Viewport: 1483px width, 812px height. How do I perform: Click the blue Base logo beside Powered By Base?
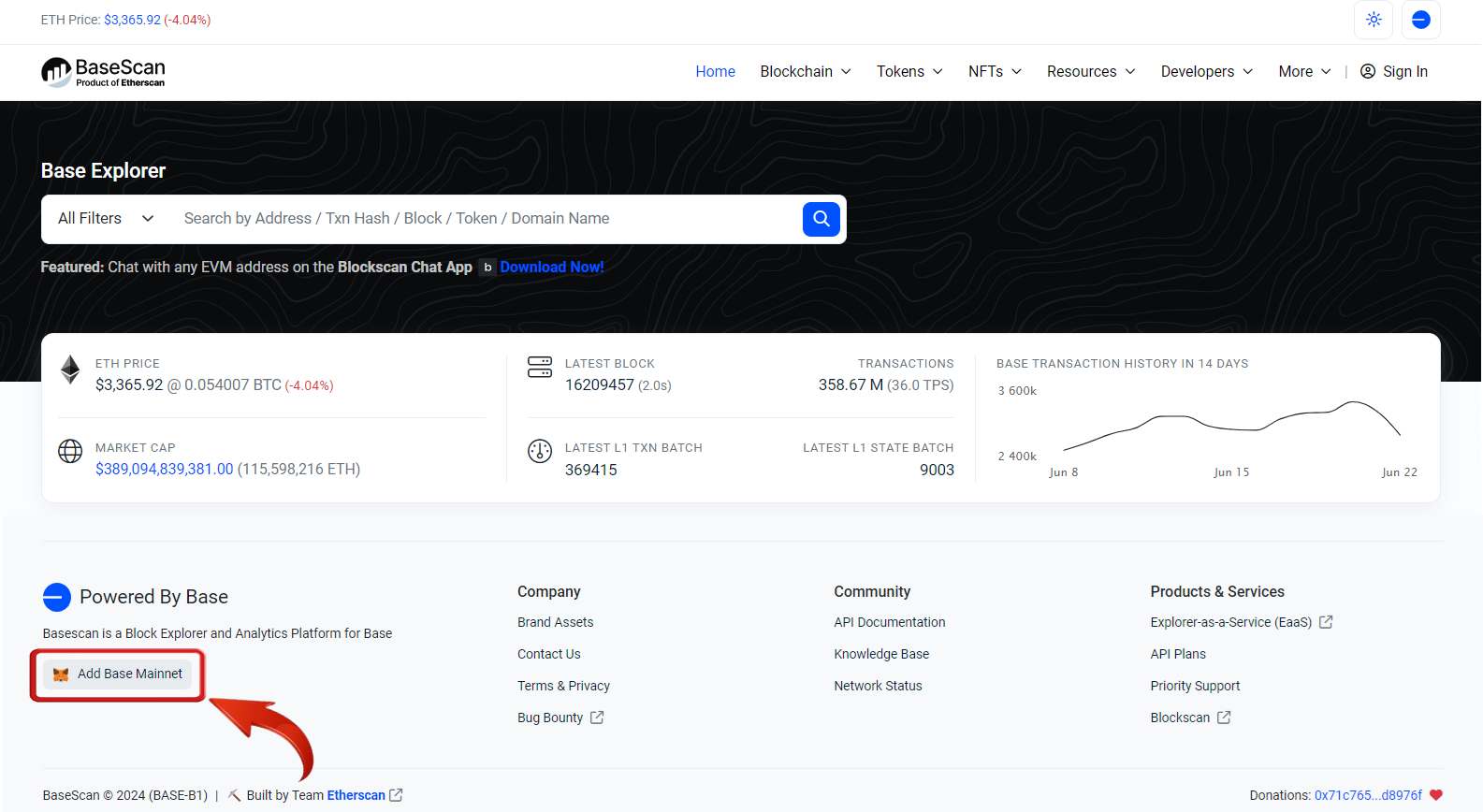pos(57,597)
